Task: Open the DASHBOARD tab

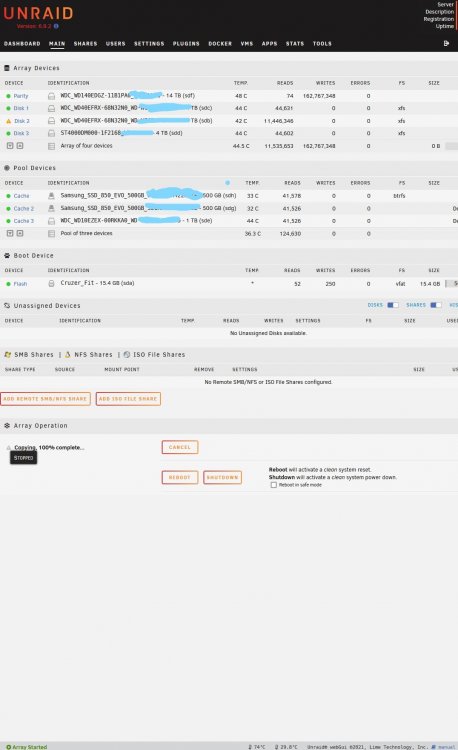Action: click(x=22, y=44)
